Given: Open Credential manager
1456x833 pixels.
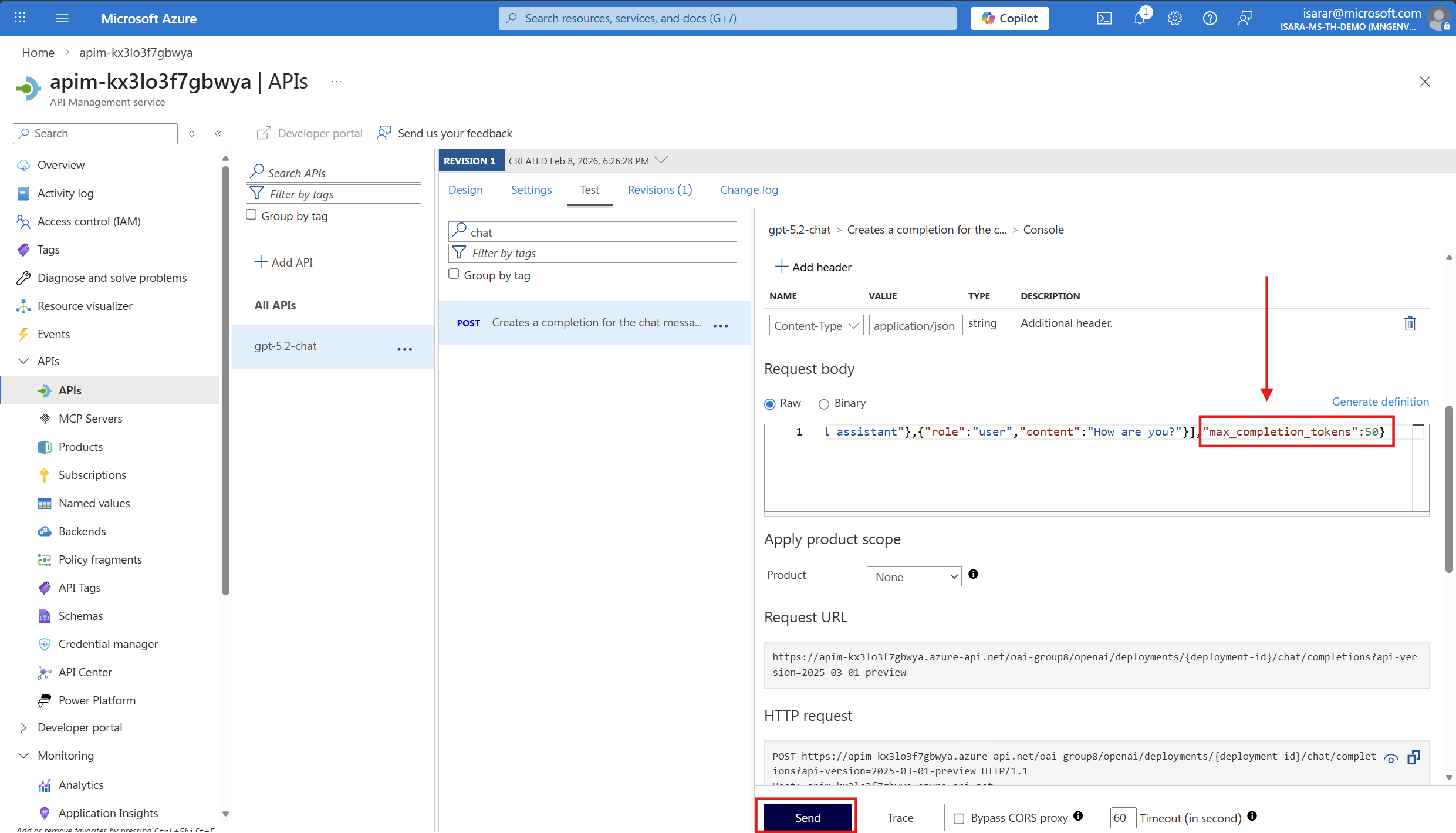Looking at the screenshot, I should click(x=109, y=644).
